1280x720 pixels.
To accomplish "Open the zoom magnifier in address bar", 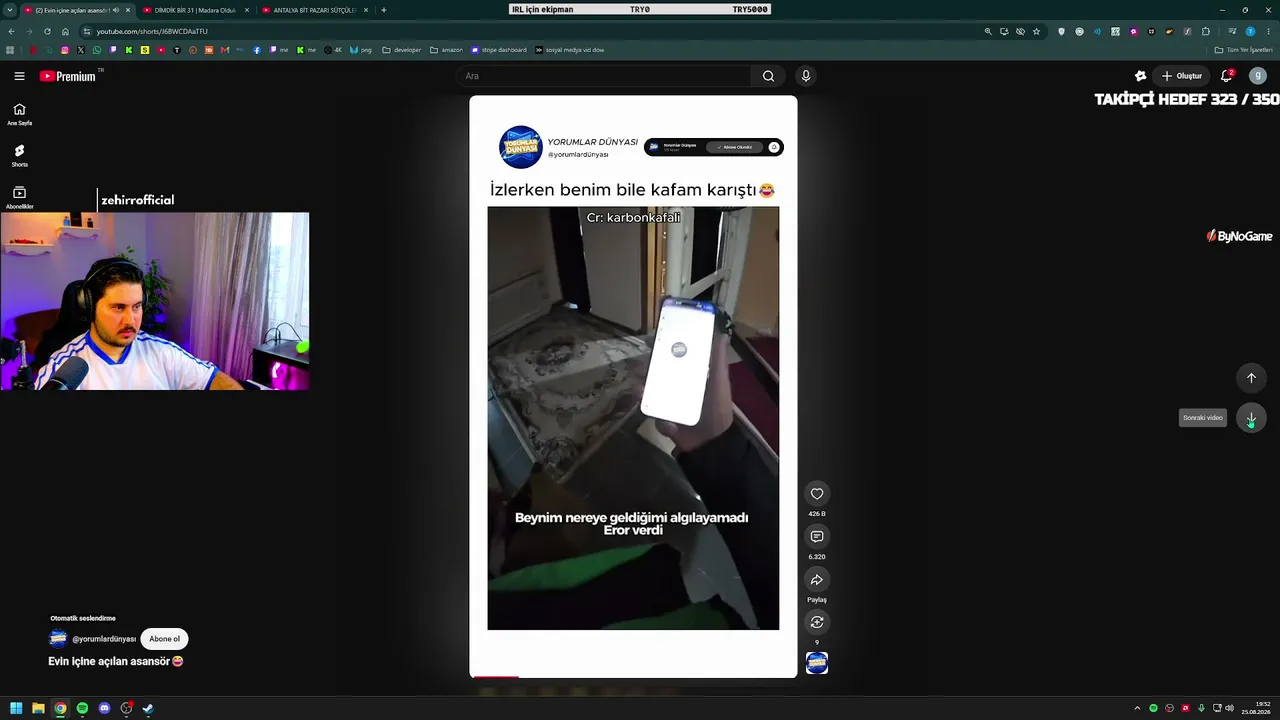I will click(x=988, y=31).
